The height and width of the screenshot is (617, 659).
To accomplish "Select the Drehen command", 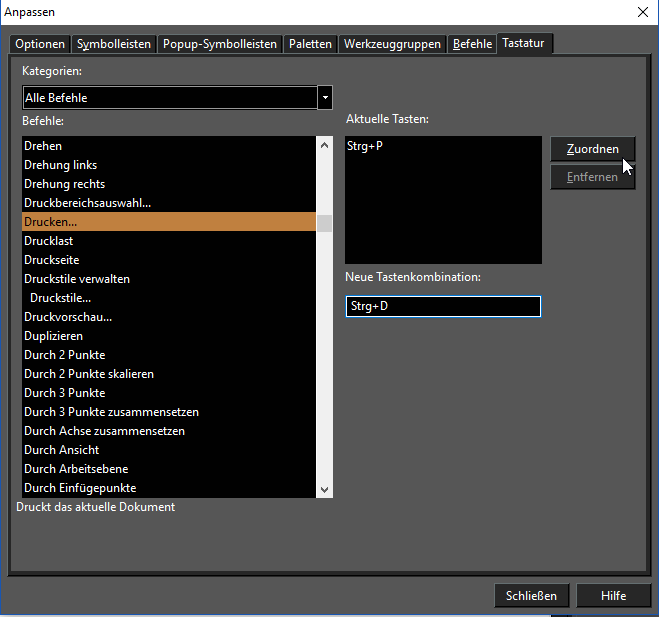I will (x=169, y=146).
